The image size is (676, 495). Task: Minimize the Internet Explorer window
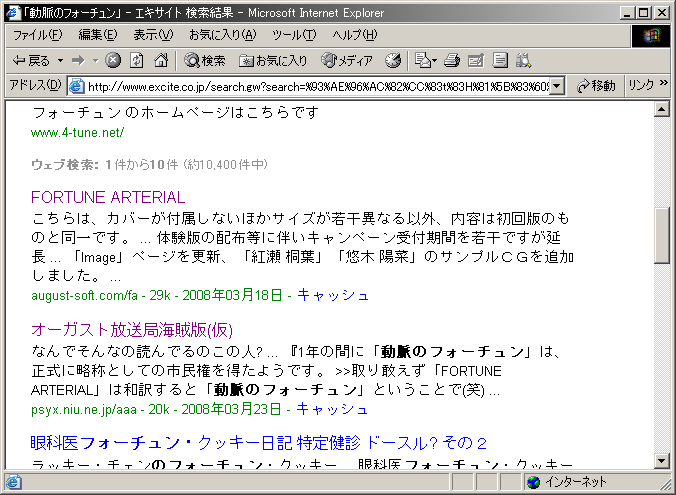coord(628,13)
